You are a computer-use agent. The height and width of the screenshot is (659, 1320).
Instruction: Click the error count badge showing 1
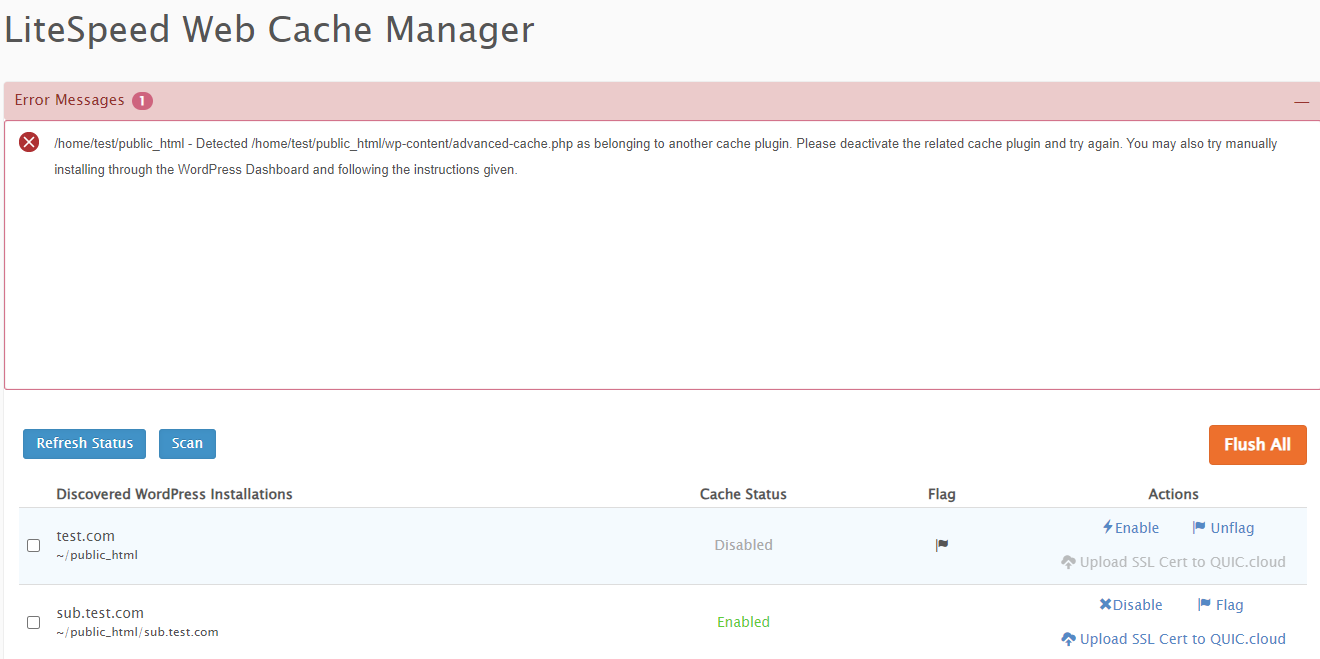pyautogui.click(x=142, y=101)
